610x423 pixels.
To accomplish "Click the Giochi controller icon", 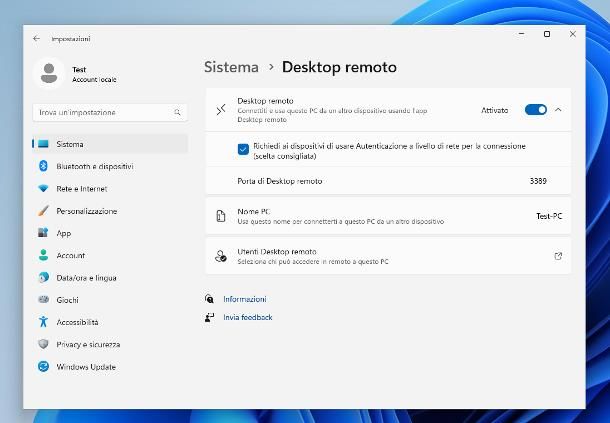I will point(43,300).
